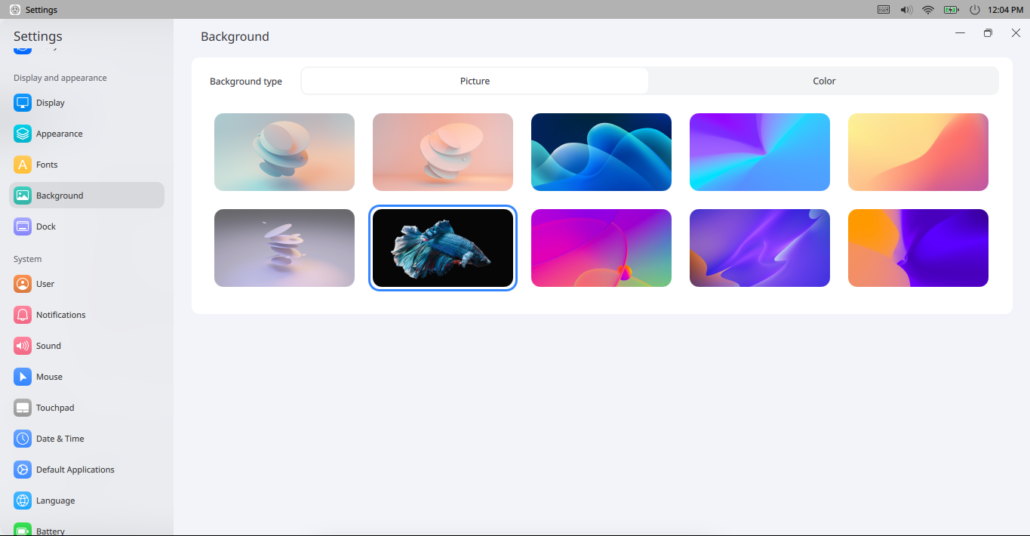Click the Default Applications label
This screenshot has height=536, width=1030.
click(75, 469)
